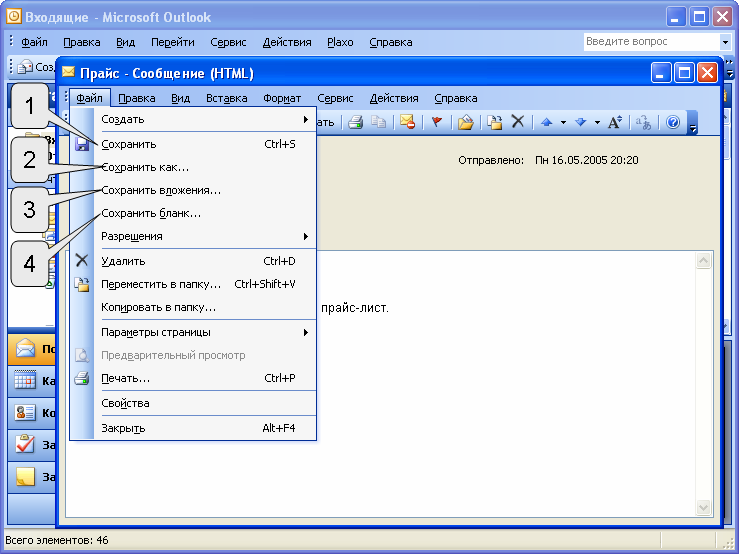The width and height of the screenshot is (739, 554).
Task: Click the X icon beside Удалить
Action: pos(82,260)
